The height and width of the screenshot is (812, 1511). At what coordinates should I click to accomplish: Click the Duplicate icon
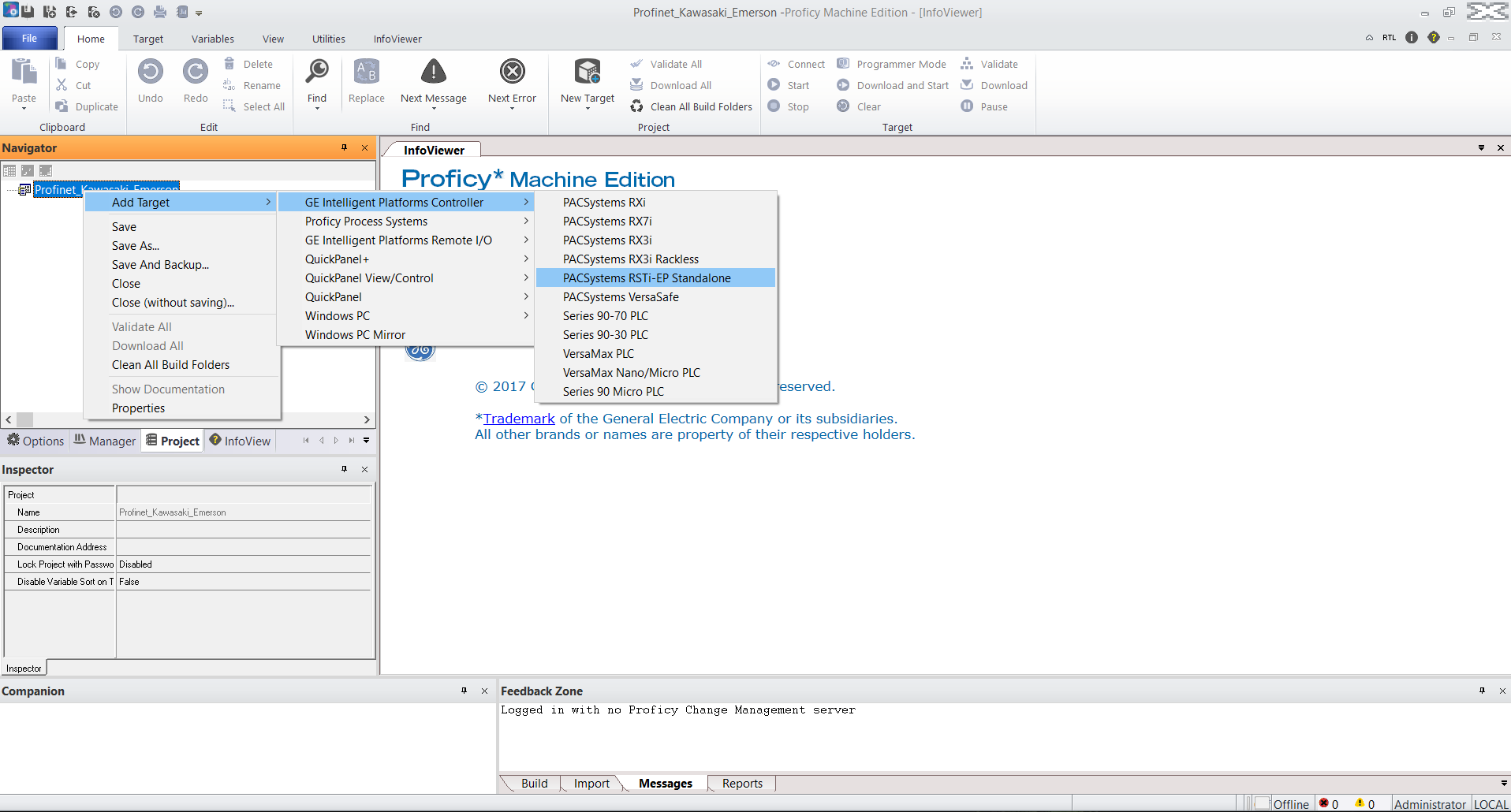click(x=62, y=106)
